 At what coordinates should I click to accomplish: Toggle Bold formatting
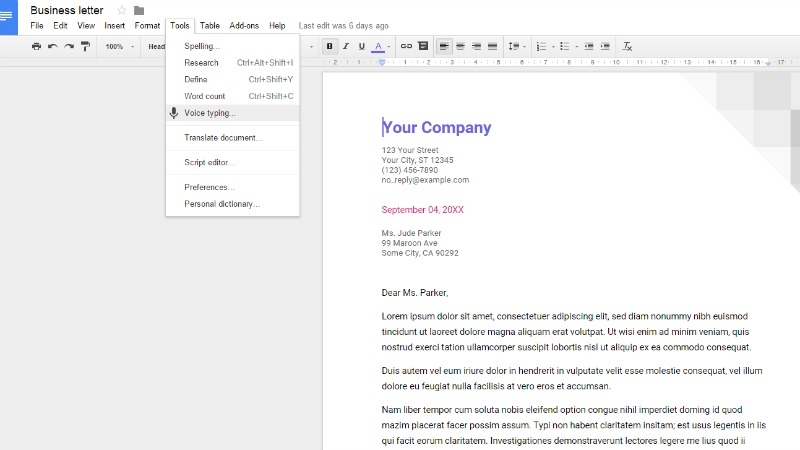[x=329, y=46]
